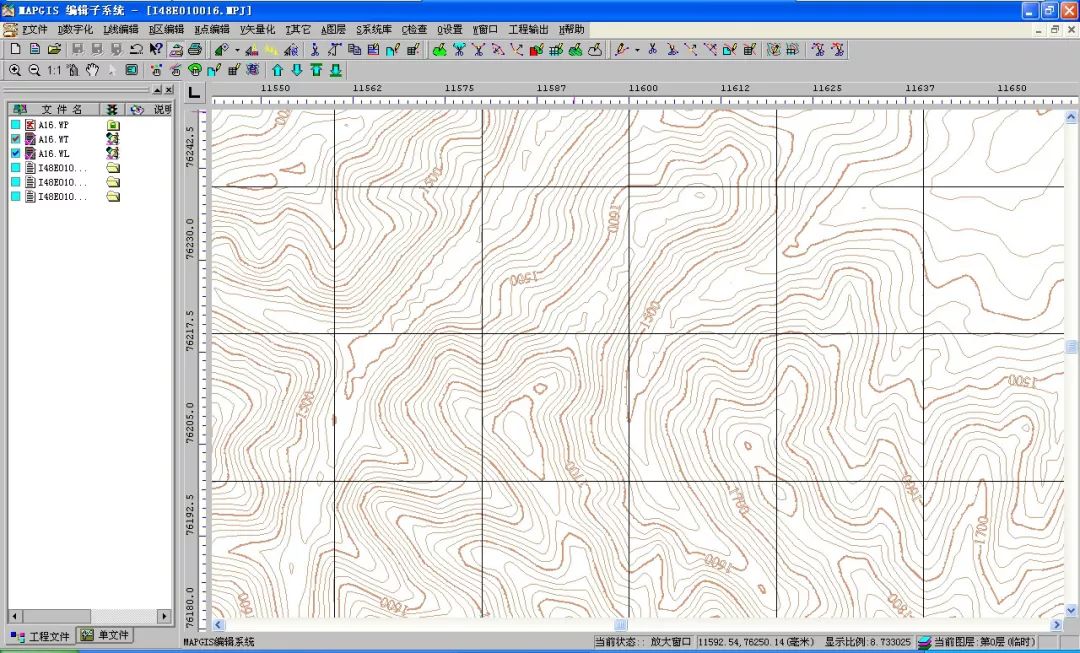Click the copy (two pages) icon
This screenshot has height=653, width=1080.
point(354,50)
